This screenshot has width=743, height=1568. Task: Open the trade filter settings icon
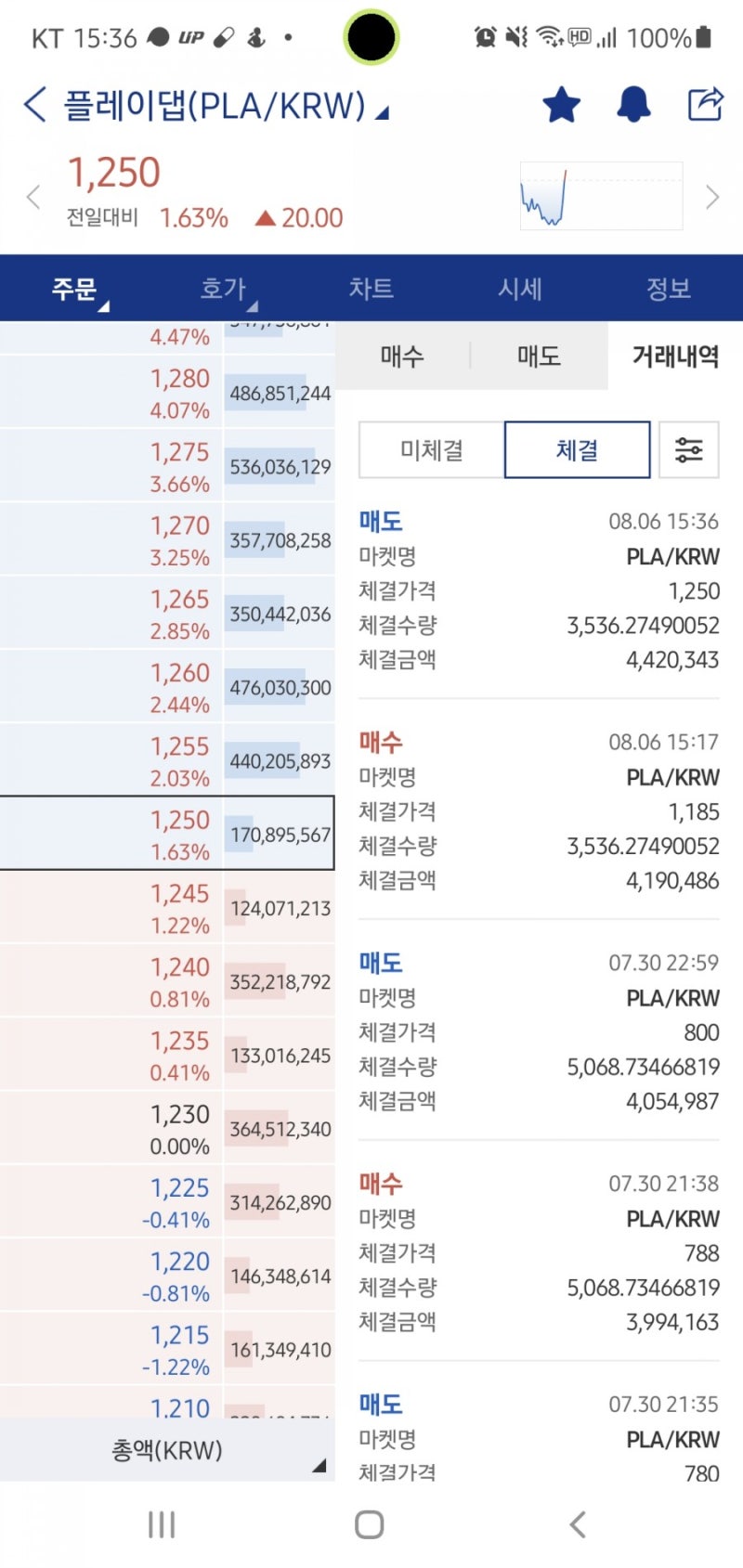pos(689,449)
